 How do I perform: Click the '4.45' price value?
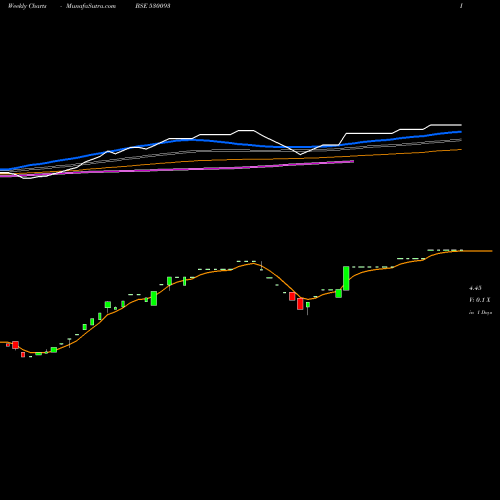pos(475,288)
